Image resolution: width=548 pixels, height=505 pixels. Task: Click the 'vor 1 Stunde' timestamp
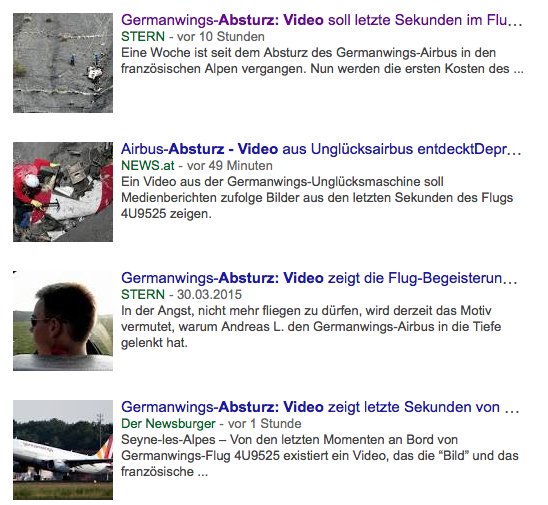click(265, 424)
